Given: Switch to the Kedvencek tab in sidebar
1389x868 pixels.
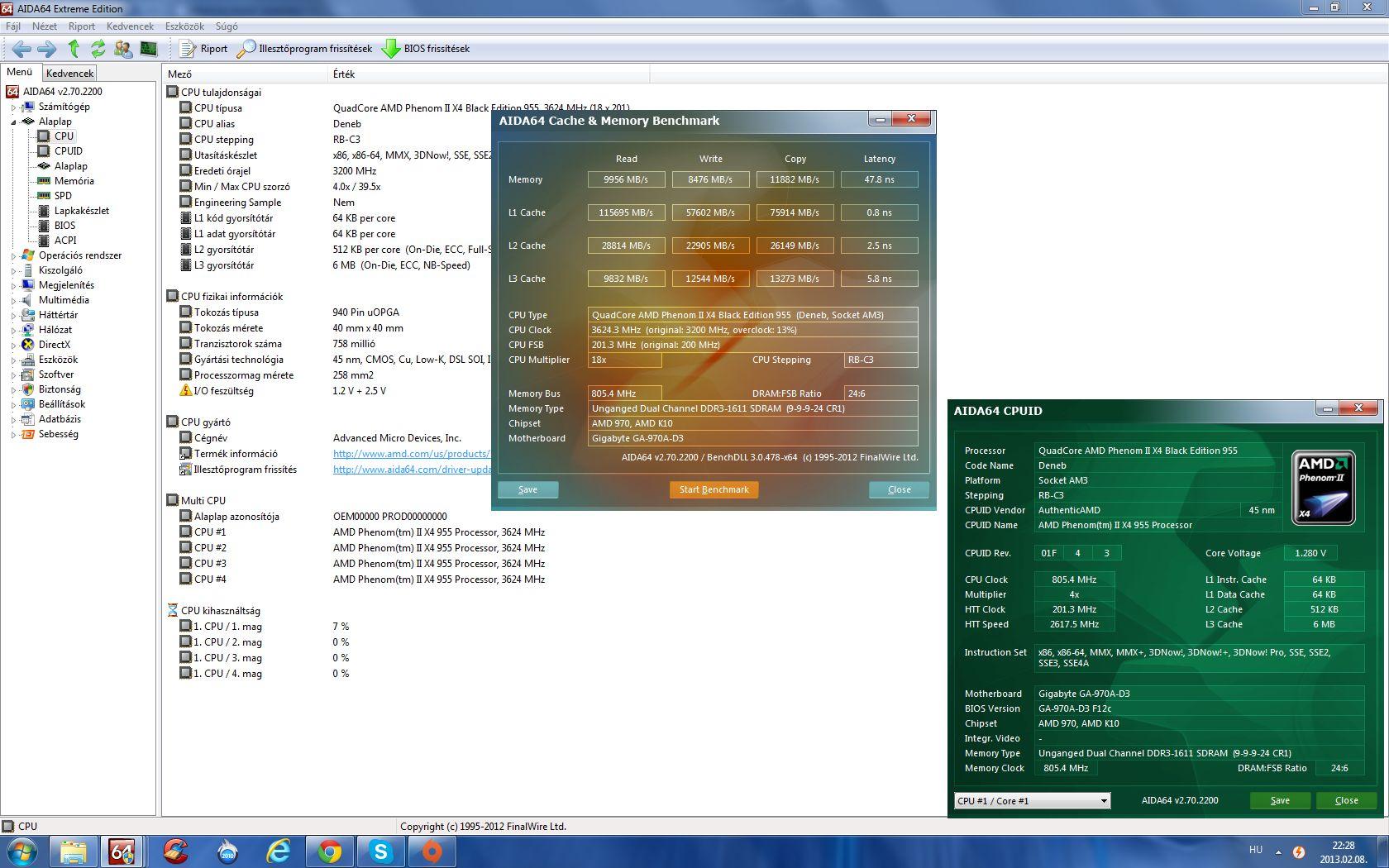Looking at the screenshot, I should (70, 74).
